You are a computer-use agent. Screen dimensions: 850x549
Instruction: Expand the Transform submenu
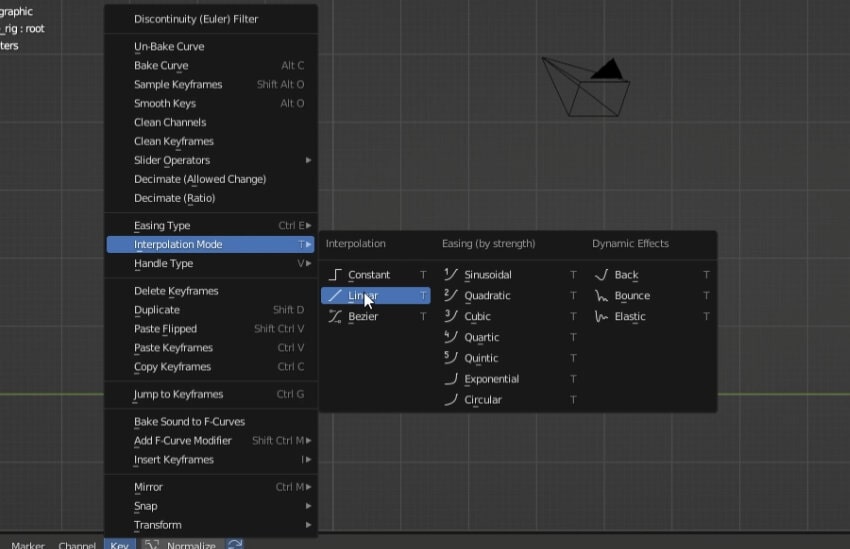pos(211,525)
